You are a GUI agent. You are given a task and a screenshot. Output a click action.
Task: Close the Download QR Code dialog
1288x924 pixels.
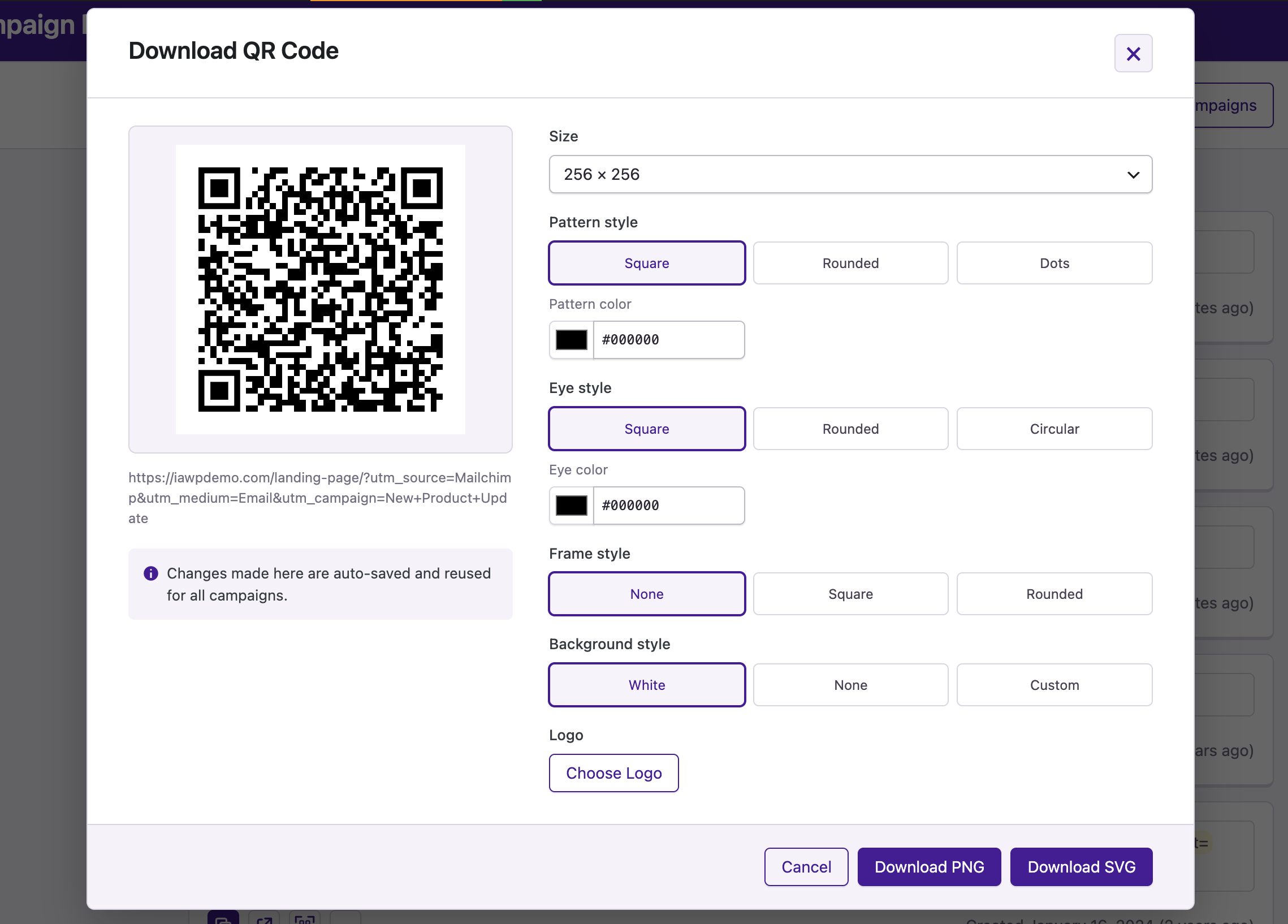[1133, 53]
